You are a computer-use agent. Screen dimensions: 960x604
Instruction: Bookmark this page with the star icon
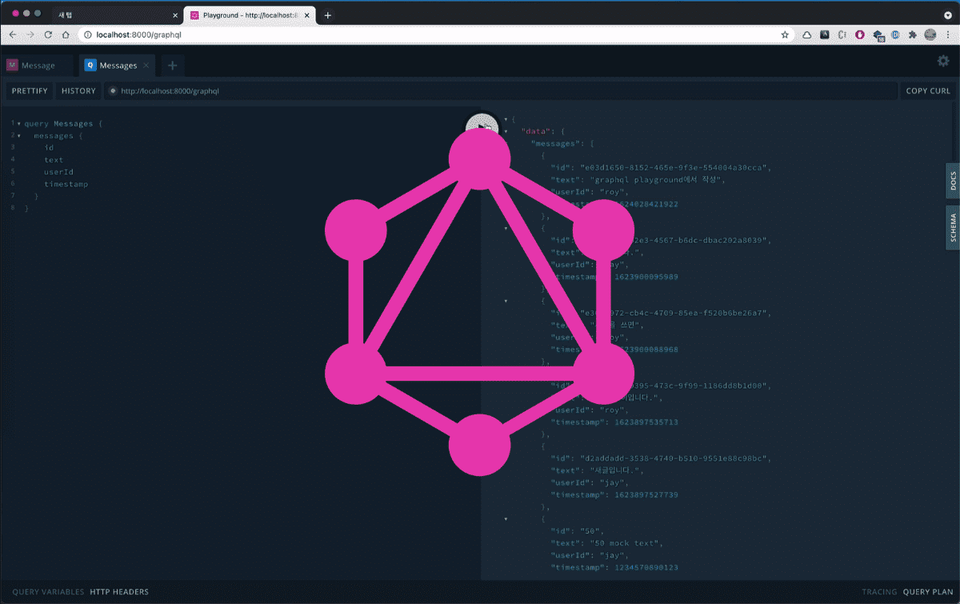(785, 35)
